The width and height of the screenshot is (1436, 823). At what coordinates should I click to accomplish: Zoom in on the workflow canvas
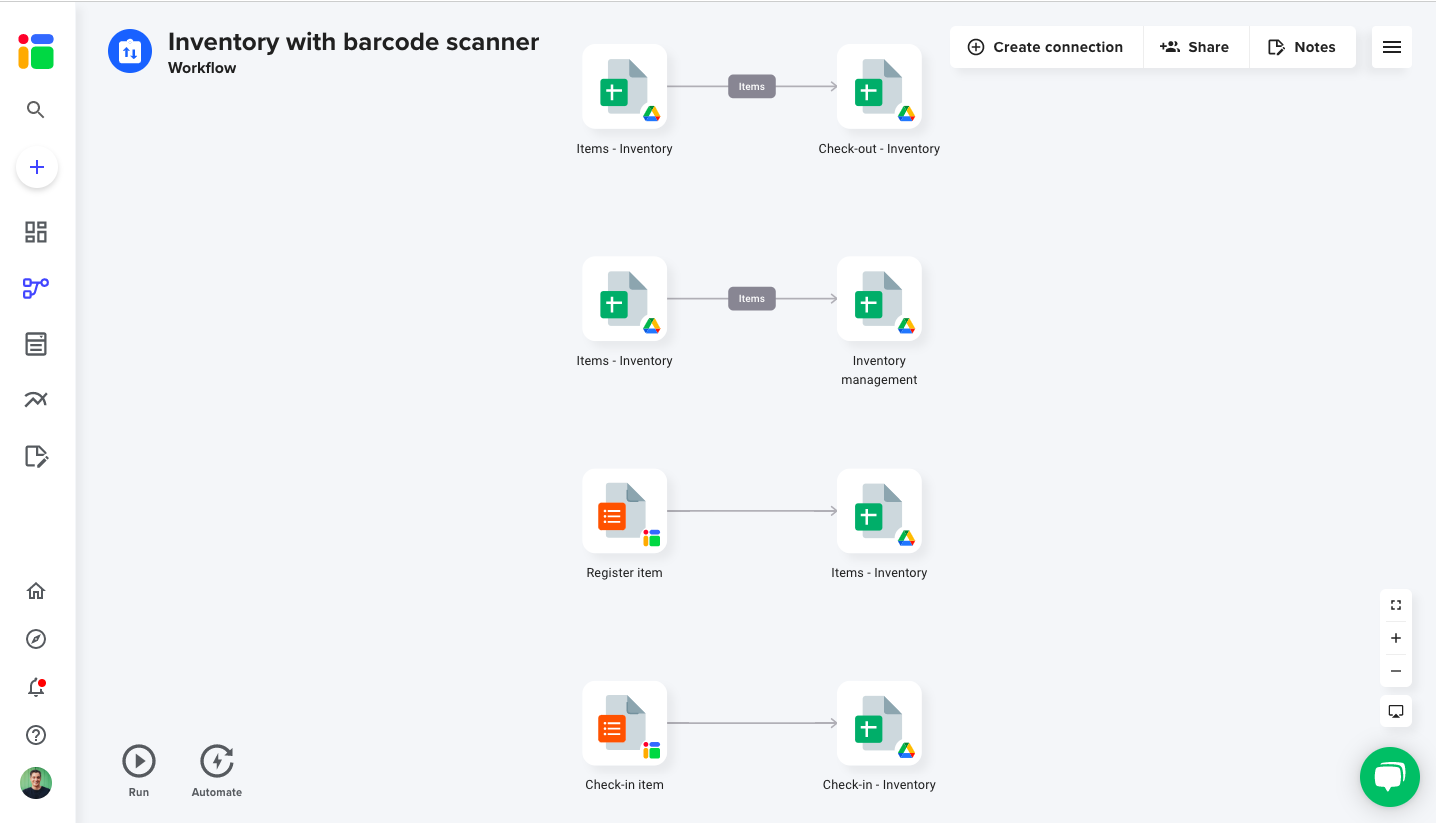coord(1396,638)
